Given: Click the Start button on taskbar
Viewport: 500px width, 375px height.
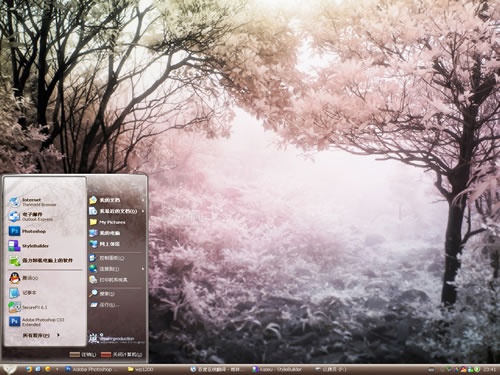Looking at the screenshot, I should pyautogui.click(x=9, y=369).
